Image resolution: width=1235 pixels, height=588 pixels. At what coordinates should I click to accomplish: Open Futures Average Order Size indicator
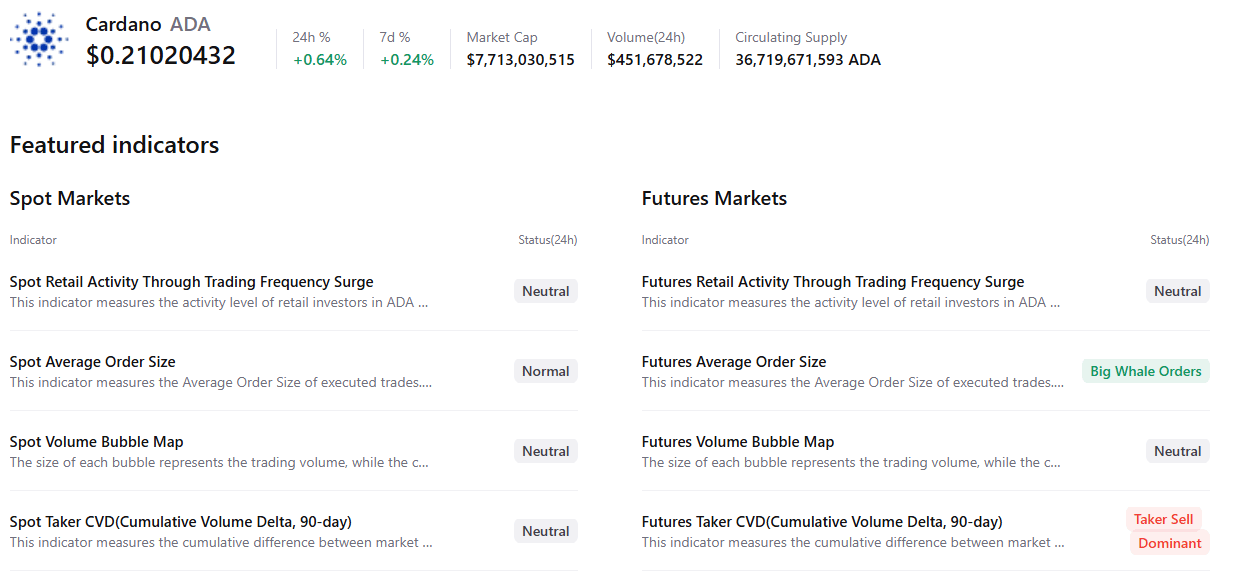(734, 362)
